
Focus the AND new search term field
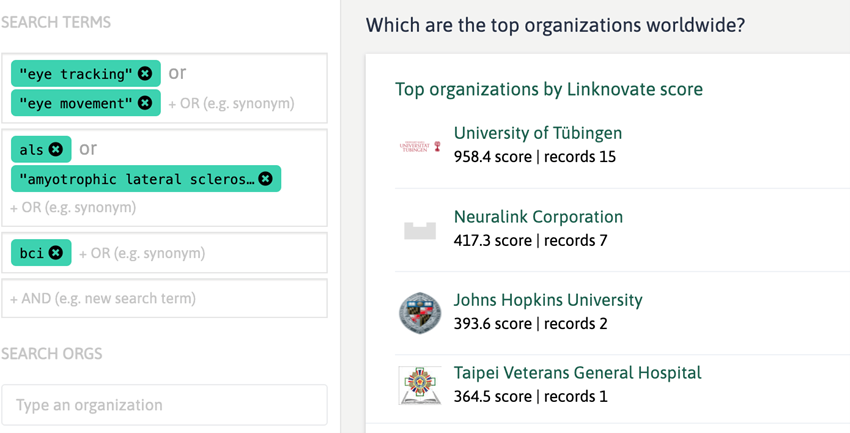[164, 298]
